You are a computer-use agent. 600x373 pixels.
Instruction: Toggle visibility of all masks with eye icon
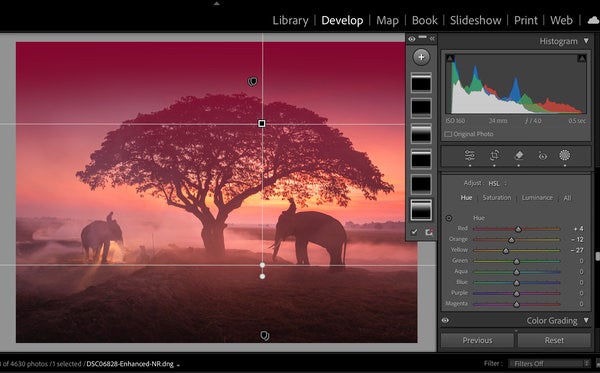411,39
